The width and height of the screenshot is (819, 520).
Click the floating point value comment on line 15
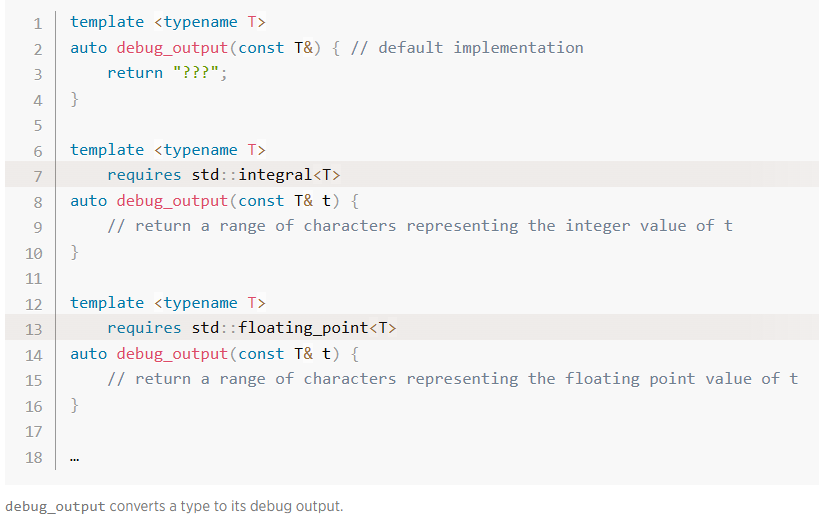tap(452, 379)
